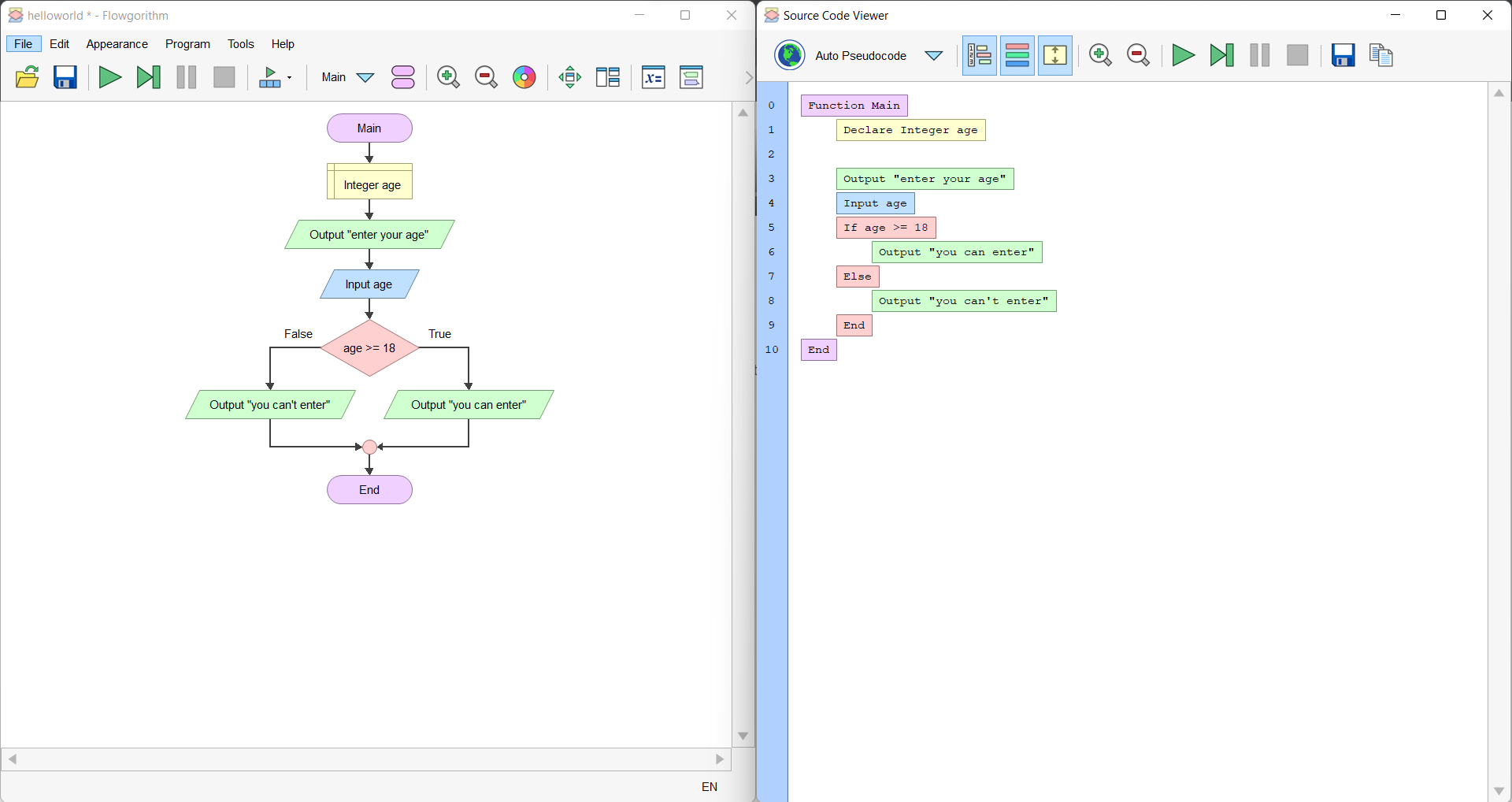Viewport: 1512px width, 802px height.
Task: Expand the Main function dropdown
Action: point(365,77)
